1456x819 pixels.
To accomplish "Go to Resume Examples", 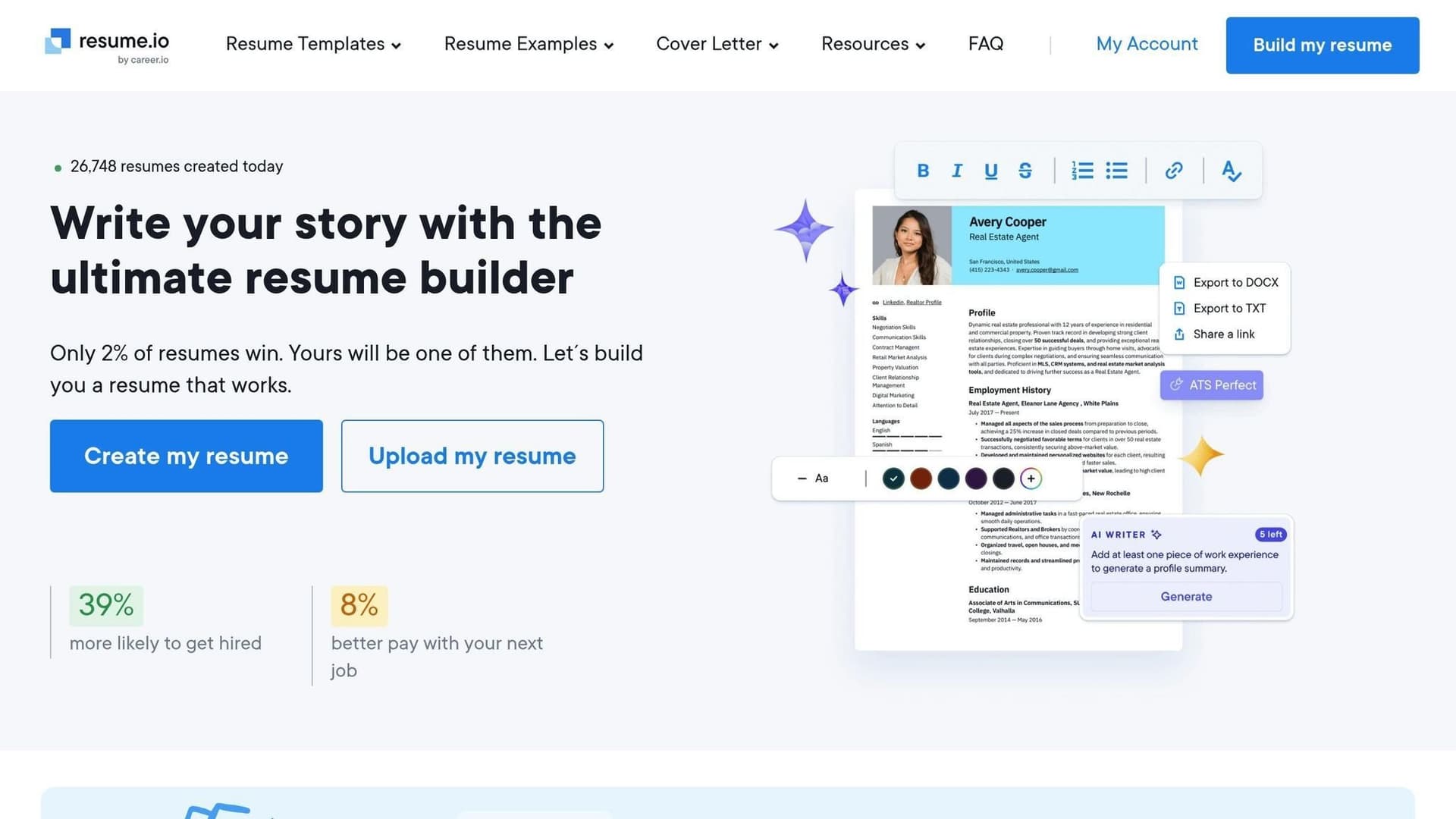I will point(528,44).
